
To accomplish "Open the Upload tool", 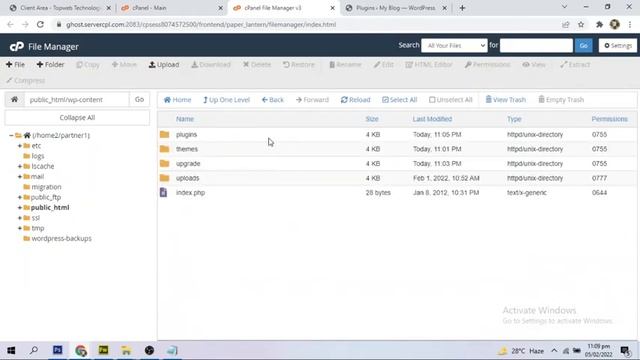I will click(x=164, y=64).
